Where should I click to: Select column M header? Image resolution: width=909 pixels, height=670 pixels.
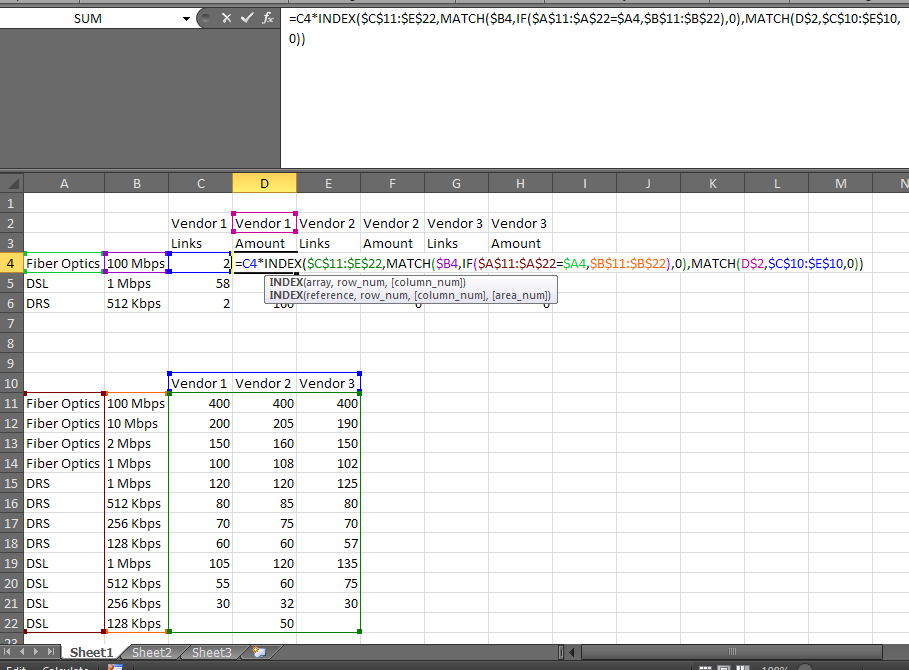[841, 184]
